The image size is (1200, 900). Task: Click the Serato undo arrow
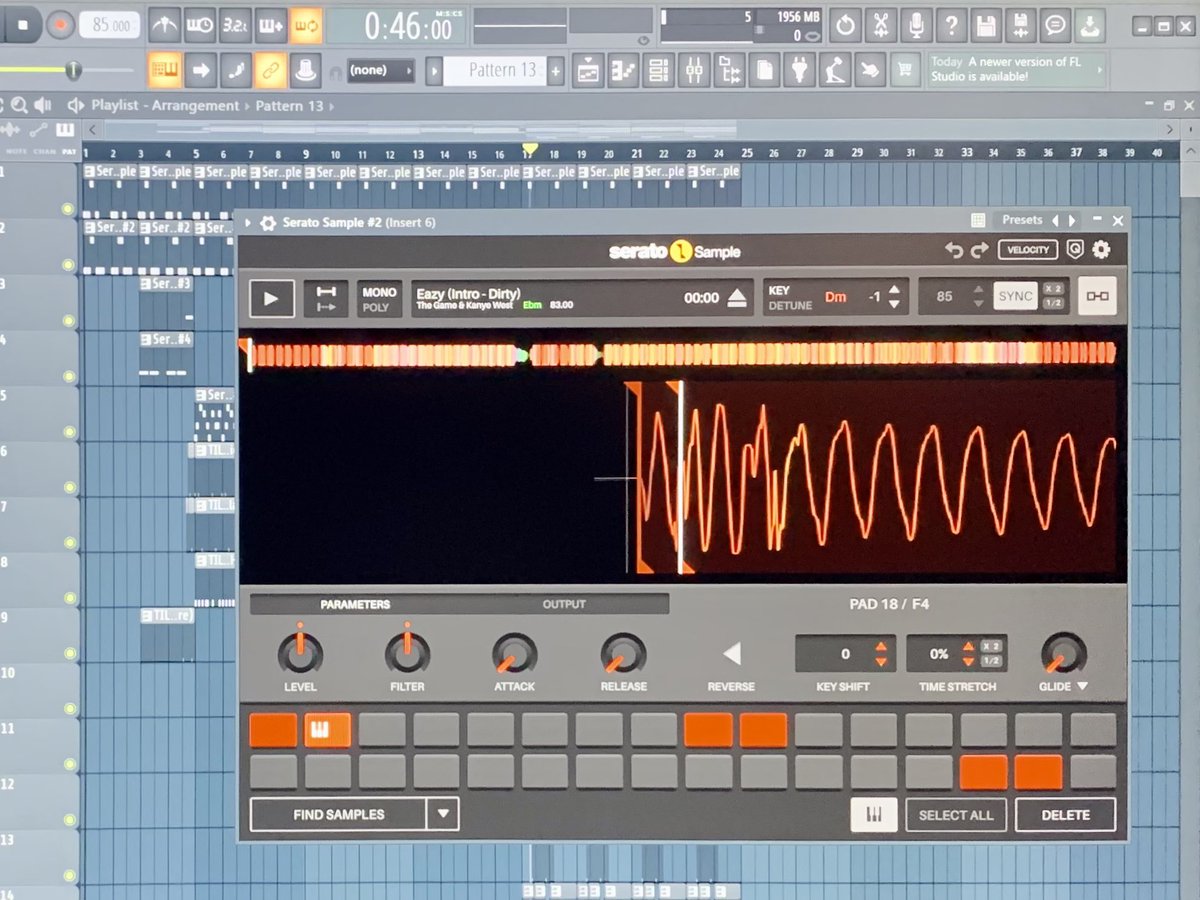coord(954,250)
